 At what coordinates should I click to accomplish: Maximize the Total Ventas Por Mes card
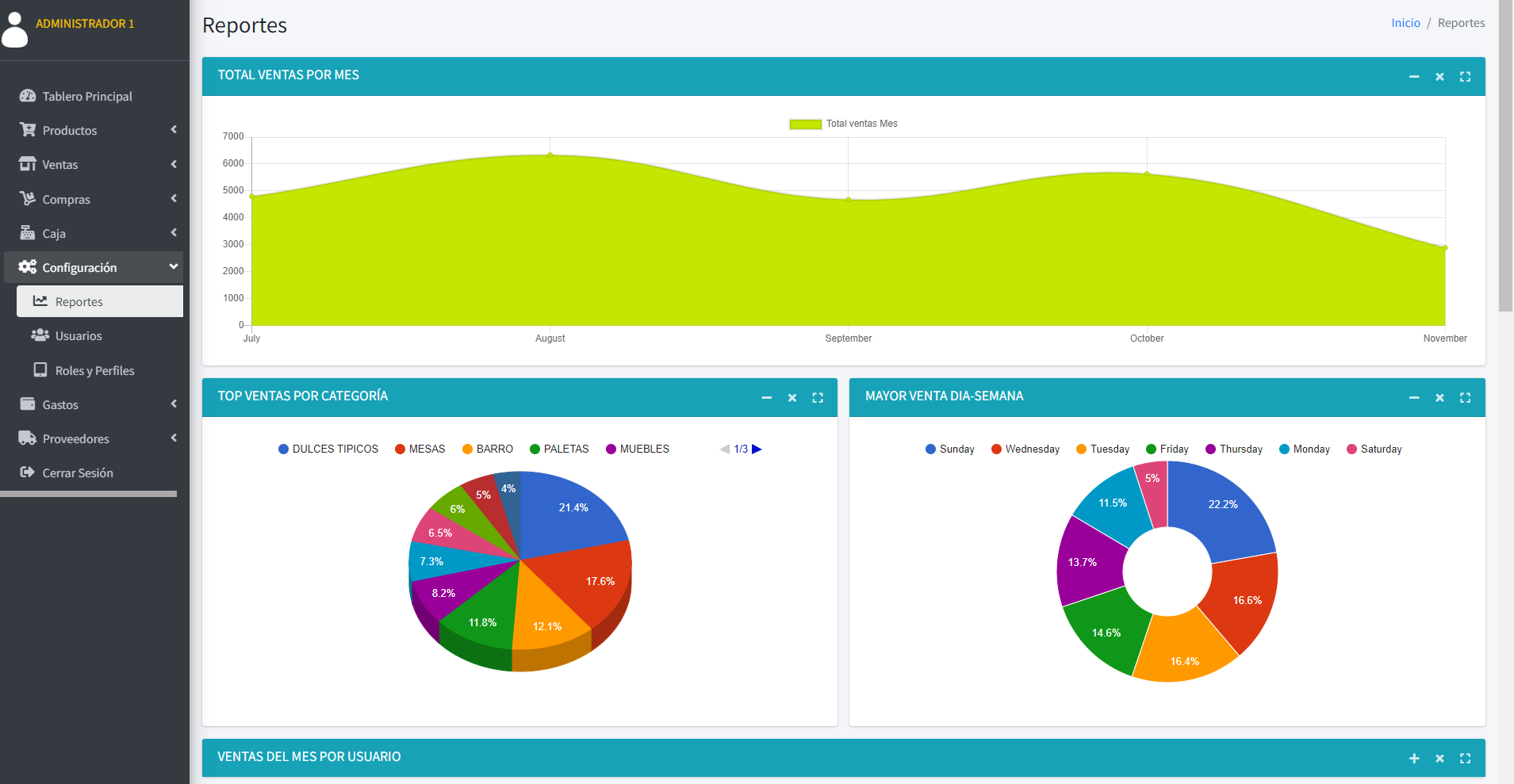point(1465,77)
